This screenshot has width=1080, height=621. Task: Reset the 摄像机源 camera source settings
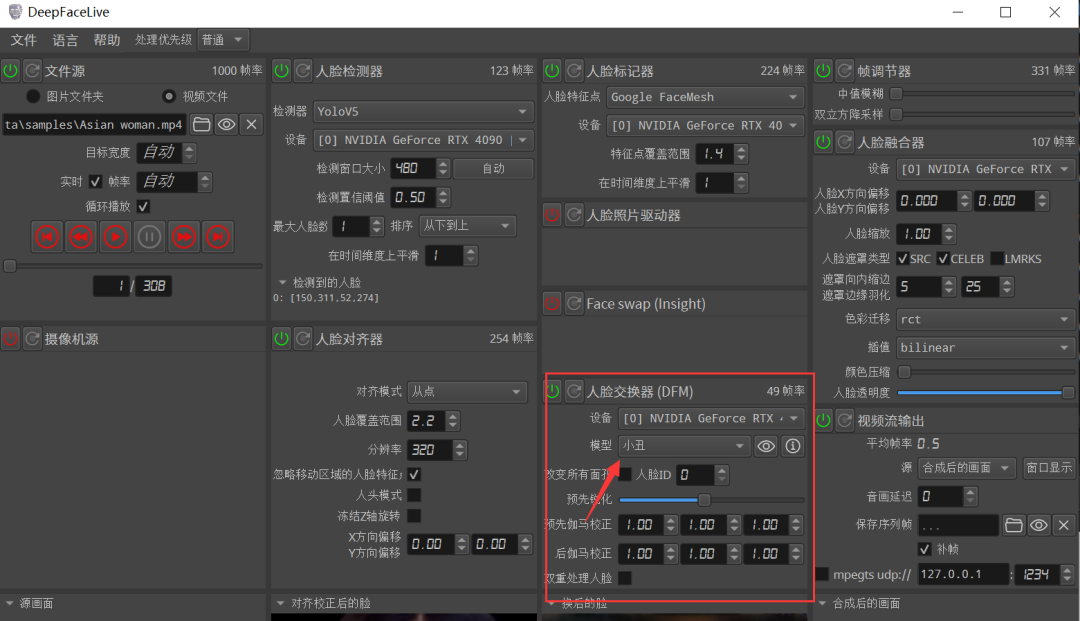(x=32, y=339)
